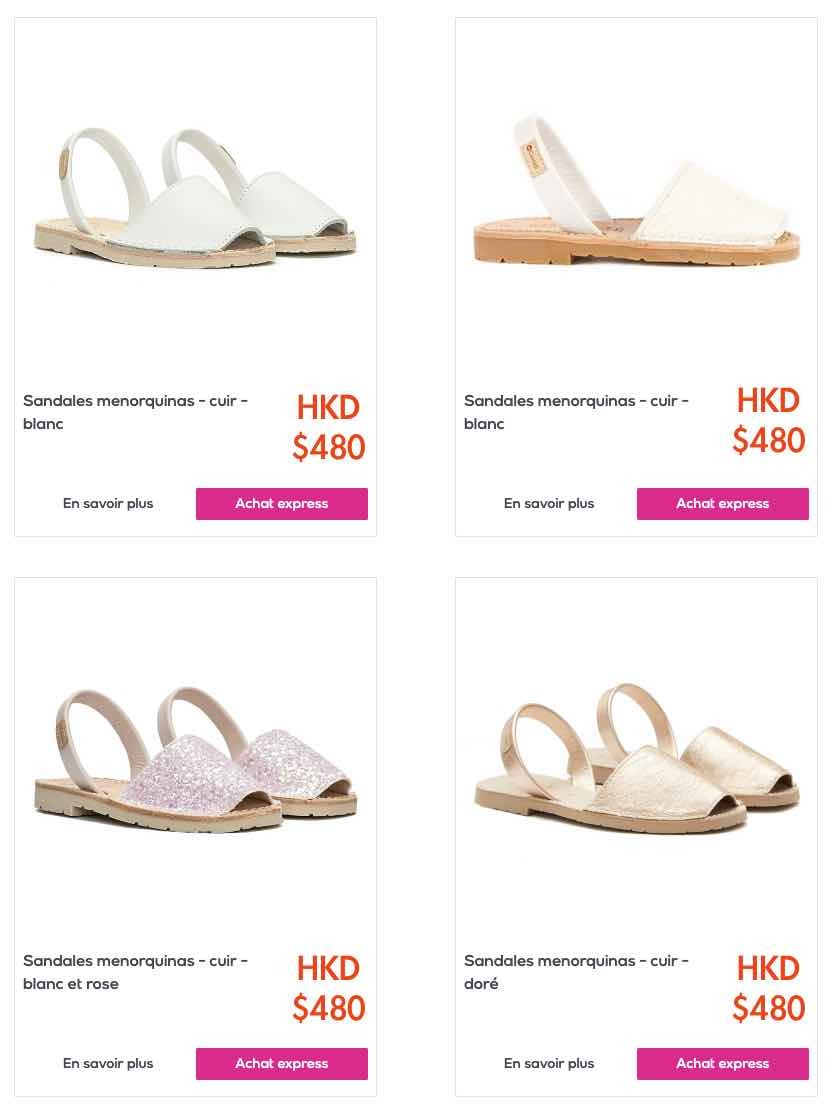Select 'Achat express' for the blanc et rose sandals
Image resolution: width=835 pixels, height=1112 pixels.
pyautogui.click(x=282, y=1064)
